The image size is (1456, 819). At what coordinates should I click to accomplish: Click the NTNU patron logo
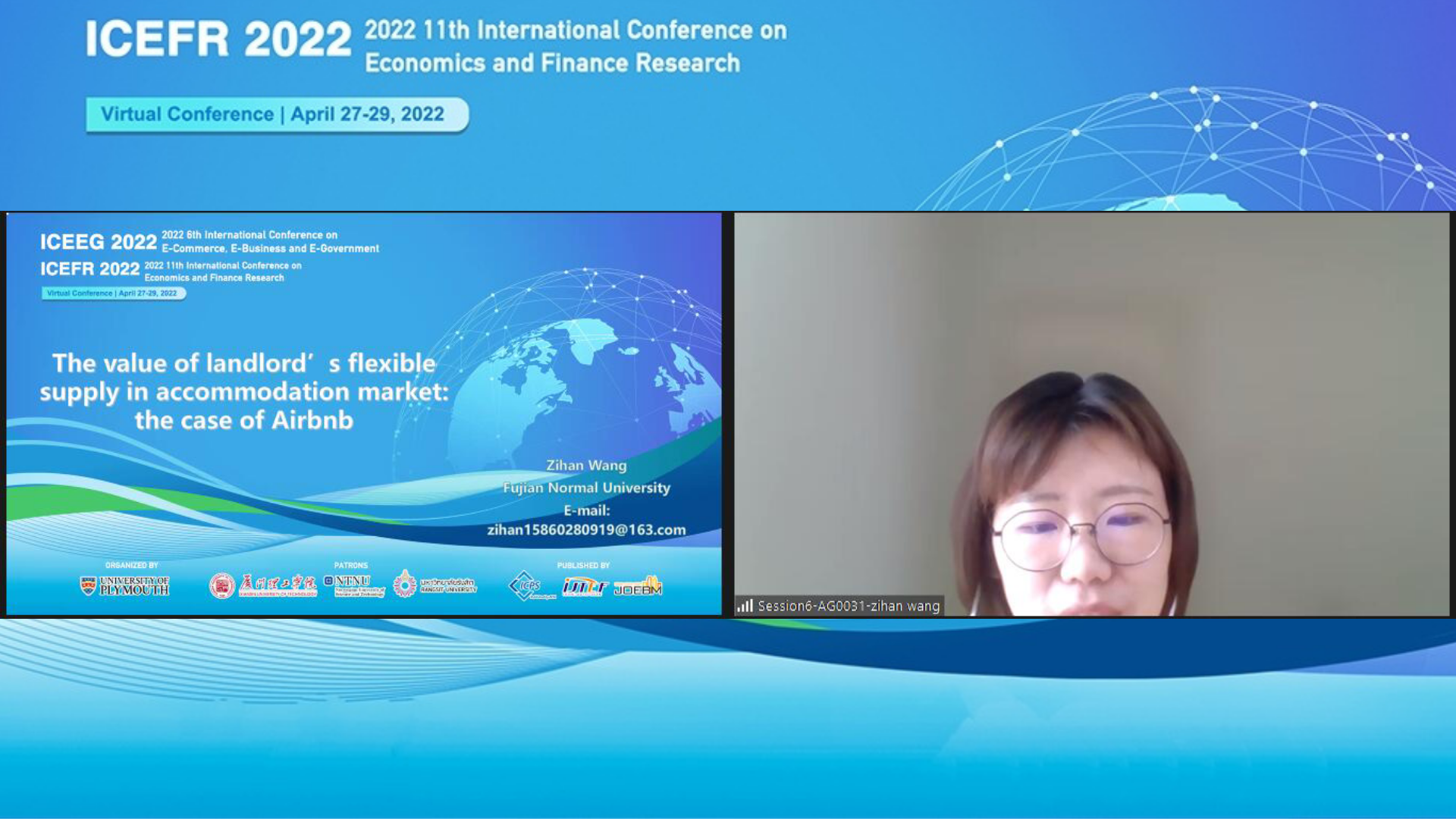point(354,585)
